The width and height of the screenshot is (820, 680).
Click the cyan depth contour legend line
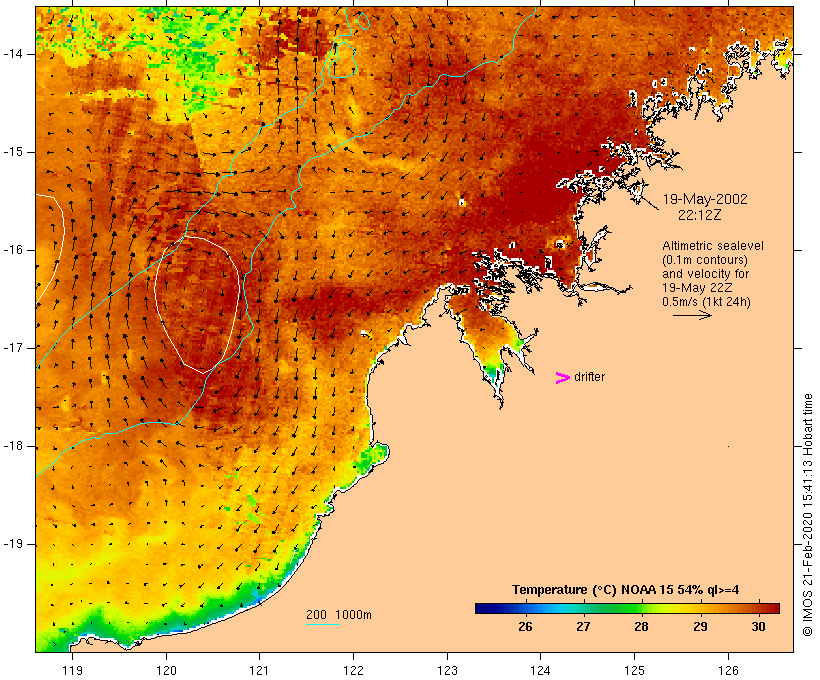point(323,624)
